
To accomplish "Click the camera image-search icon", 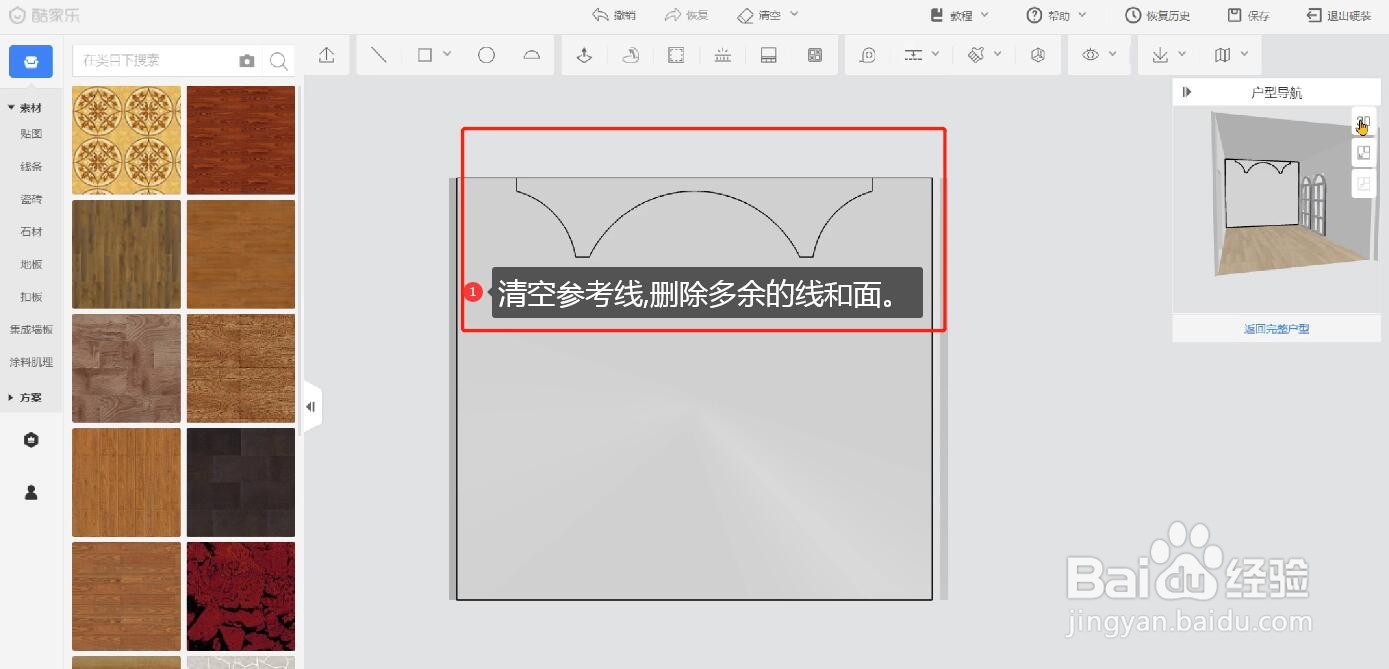I will 247,61.
